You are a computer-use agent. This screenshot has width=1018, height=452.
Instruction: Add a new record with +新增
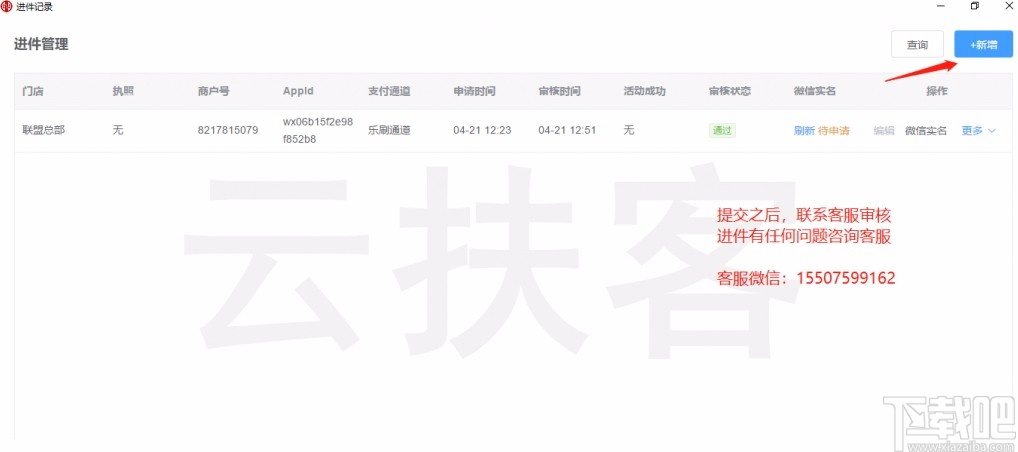983,44
